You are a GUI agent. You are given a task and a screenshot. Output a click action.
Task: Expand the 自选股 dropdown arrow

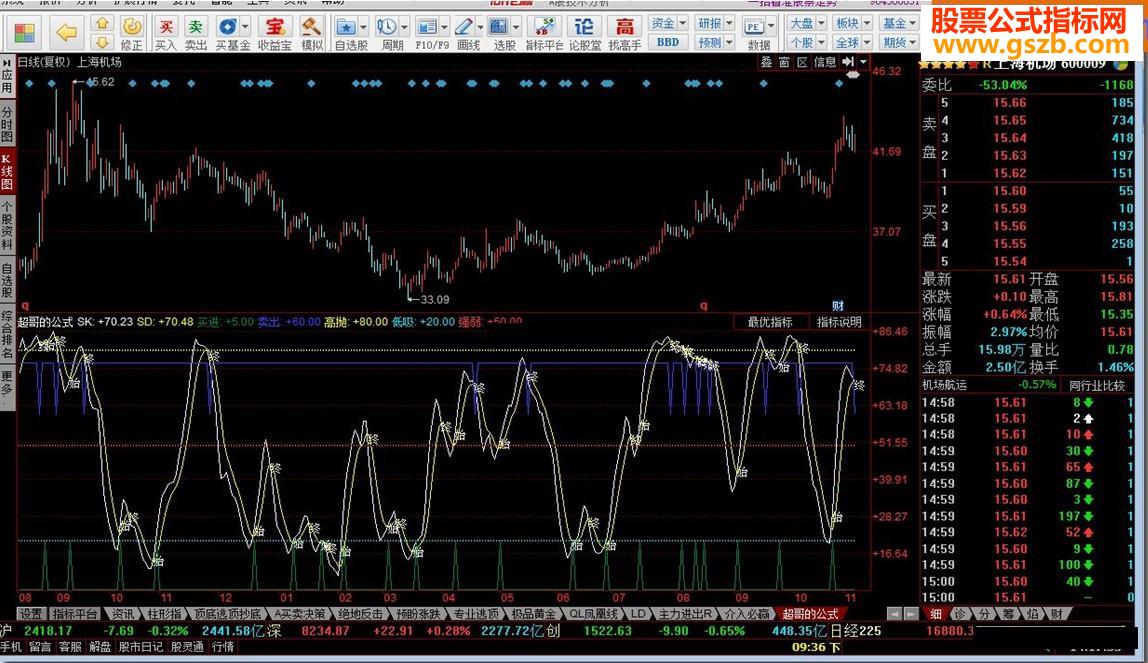363,27
